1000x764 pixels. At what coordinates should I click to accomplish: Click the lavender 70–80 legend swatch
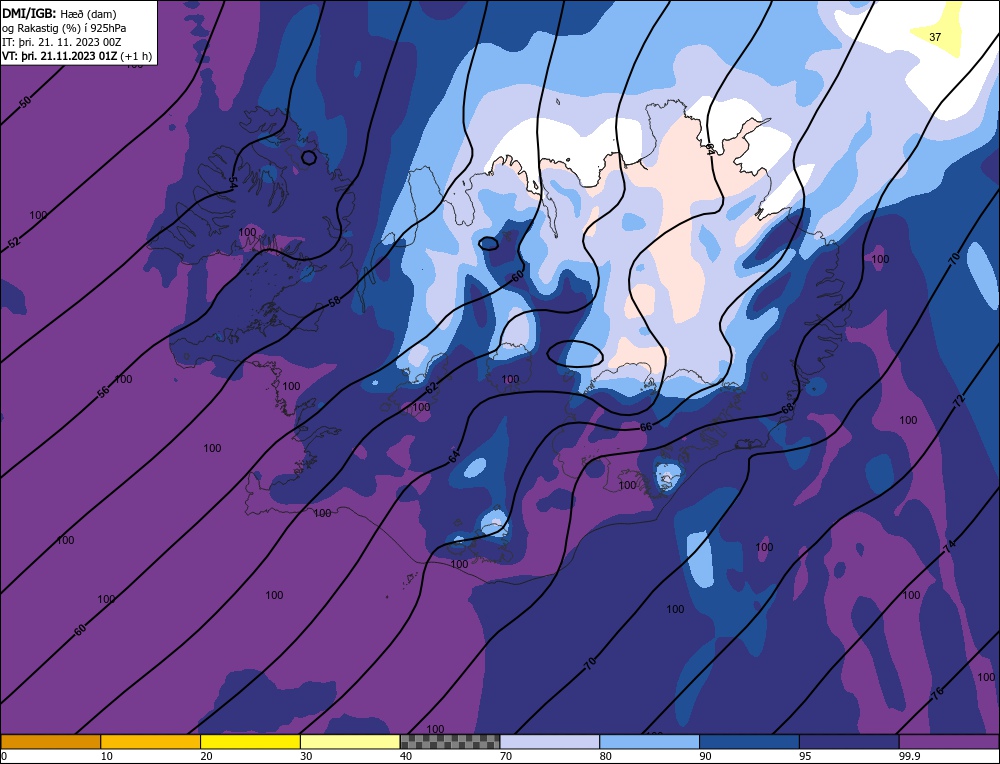[x=550, y=741]
